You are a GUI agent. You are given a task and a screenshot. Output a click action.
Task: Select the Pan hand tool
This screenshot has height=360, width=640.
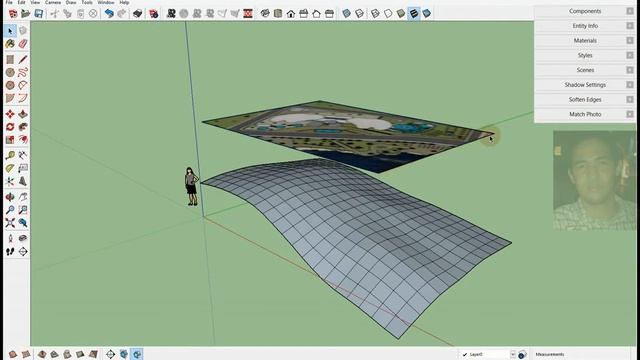coord(23,197)
